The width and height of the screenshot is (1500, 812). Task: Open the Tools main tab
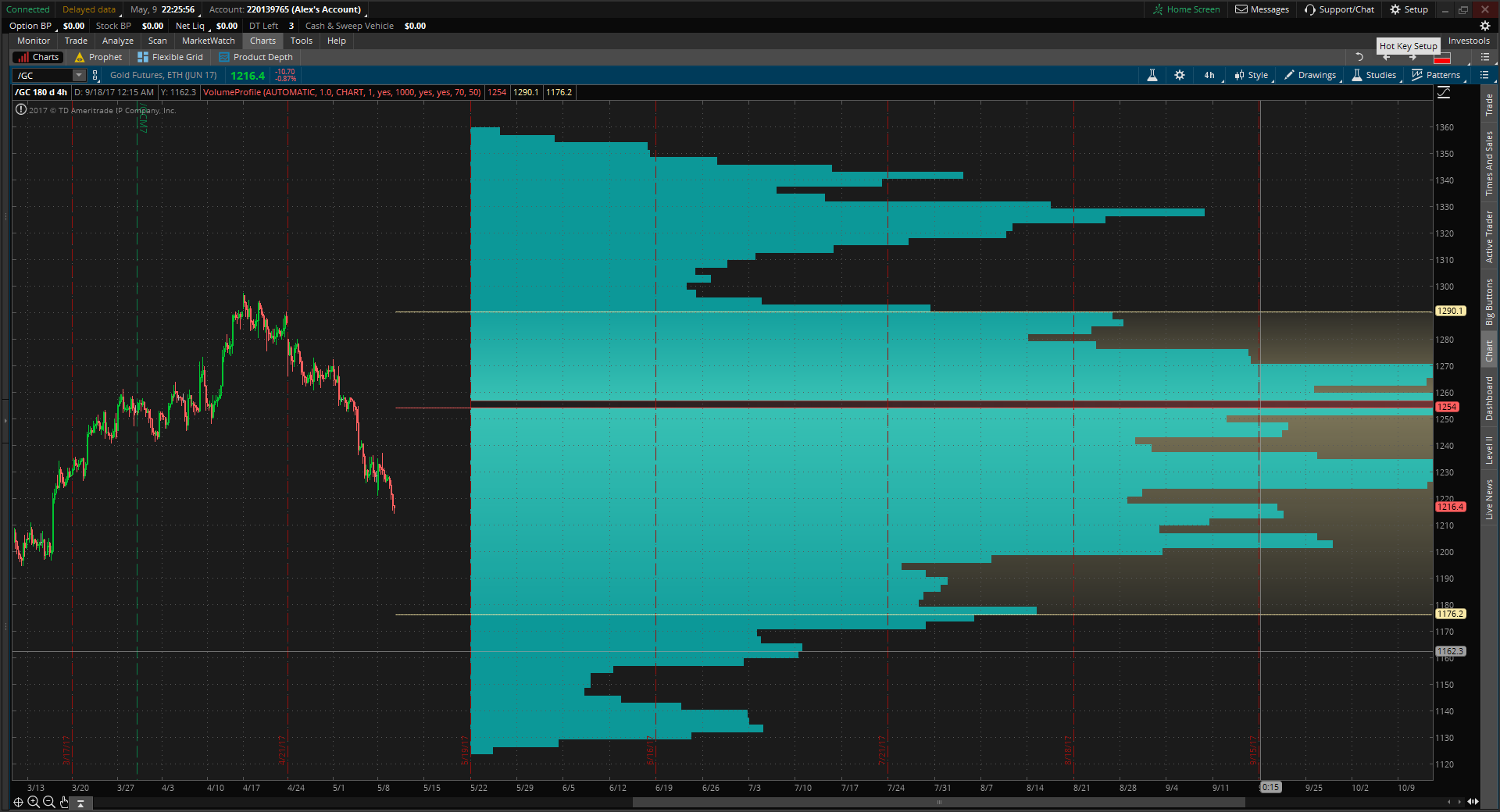coord(302,41)
